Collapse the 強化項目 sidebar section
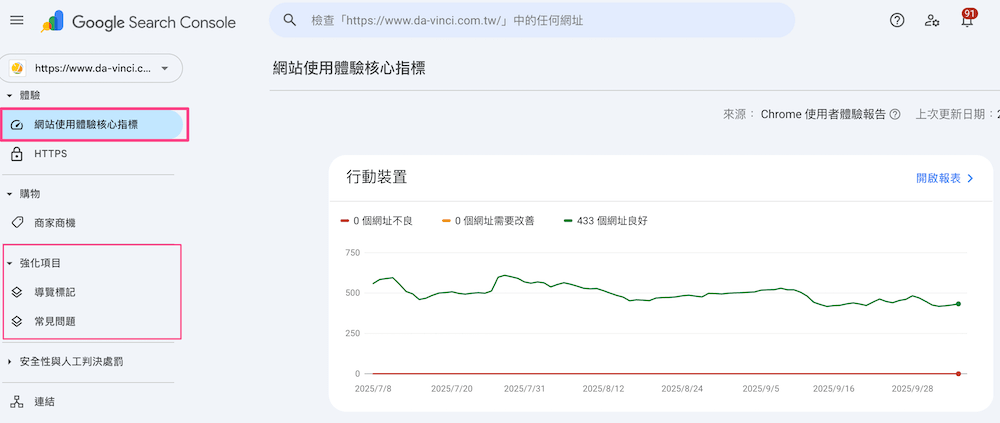Image resolution: width=1000 pixels, height=423 pixels. [10, 263]
